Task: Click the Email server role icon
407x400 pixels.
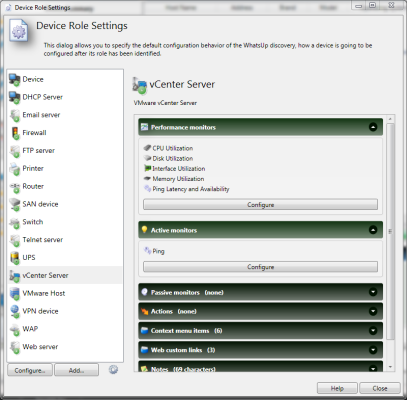Action: coord(14,115)
